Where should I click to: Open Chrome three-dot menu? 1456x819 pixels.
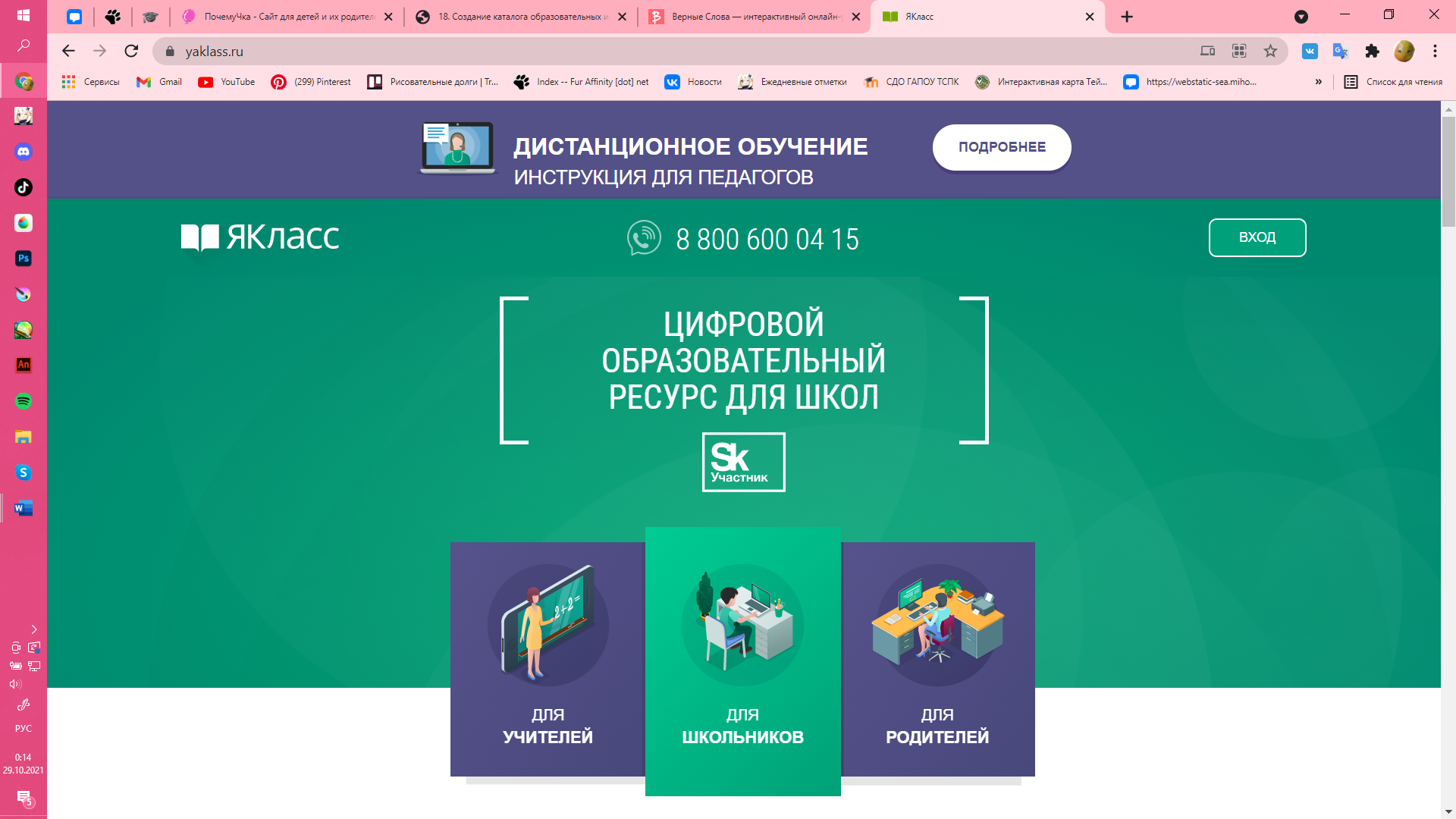tap(1435, 51)
